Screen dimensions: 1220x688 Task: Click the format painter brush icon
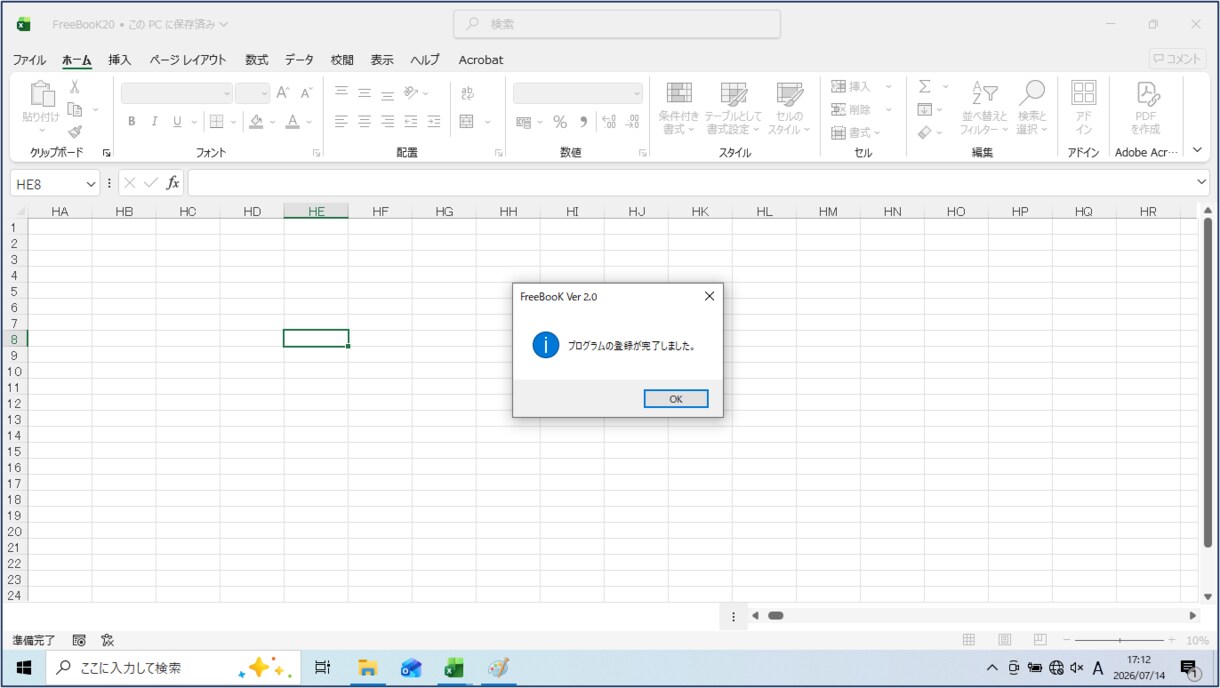[75, 131]
